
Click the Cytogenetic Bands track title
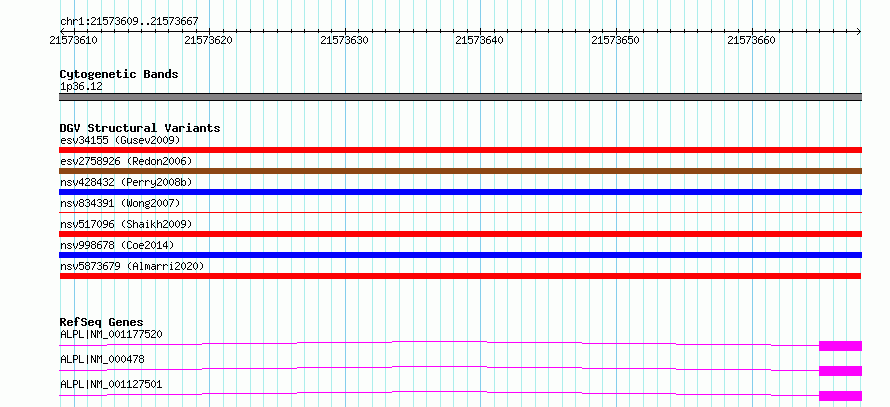(119, 74)
